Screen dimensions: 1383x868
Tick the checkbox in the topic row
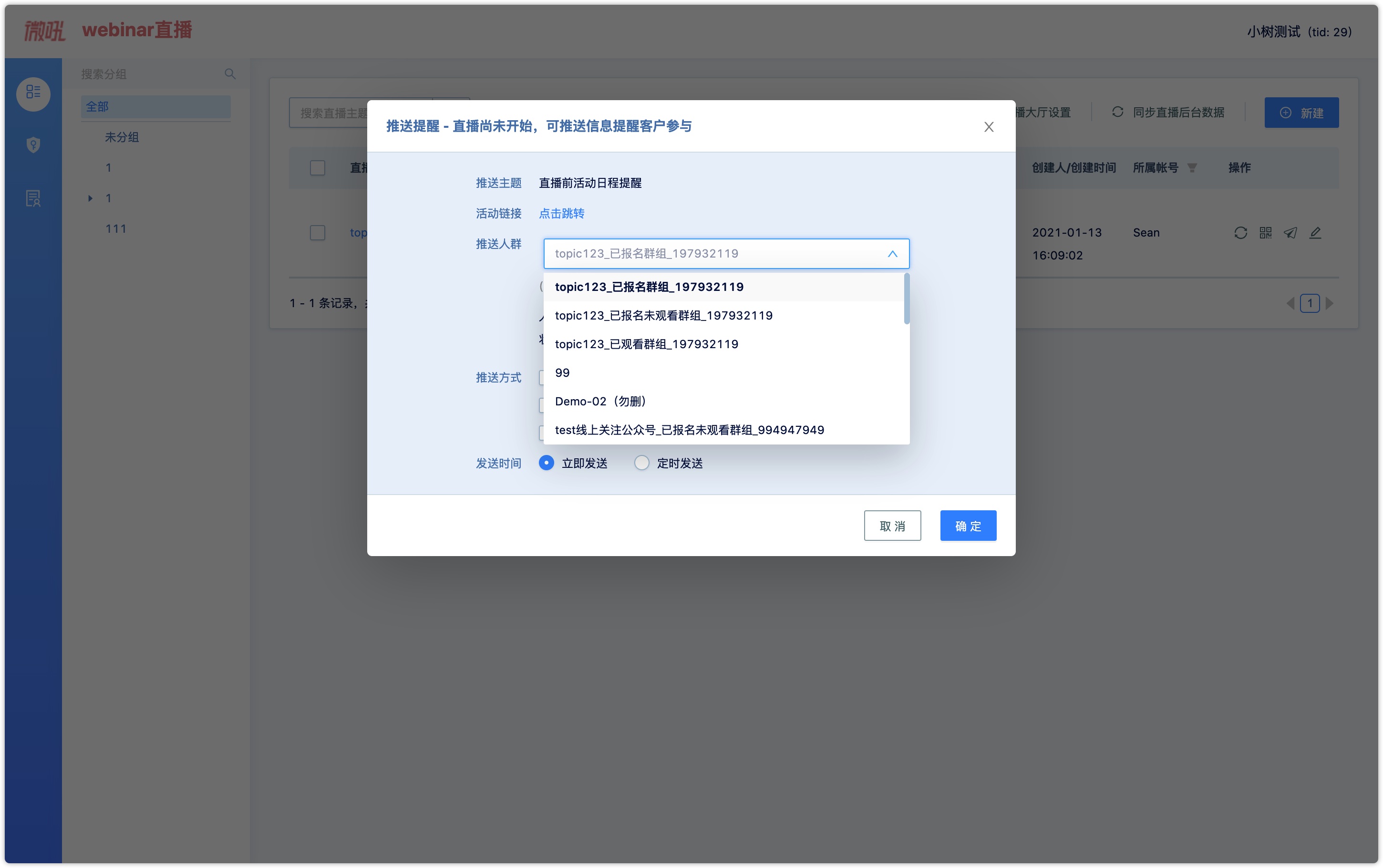point(317,233)
